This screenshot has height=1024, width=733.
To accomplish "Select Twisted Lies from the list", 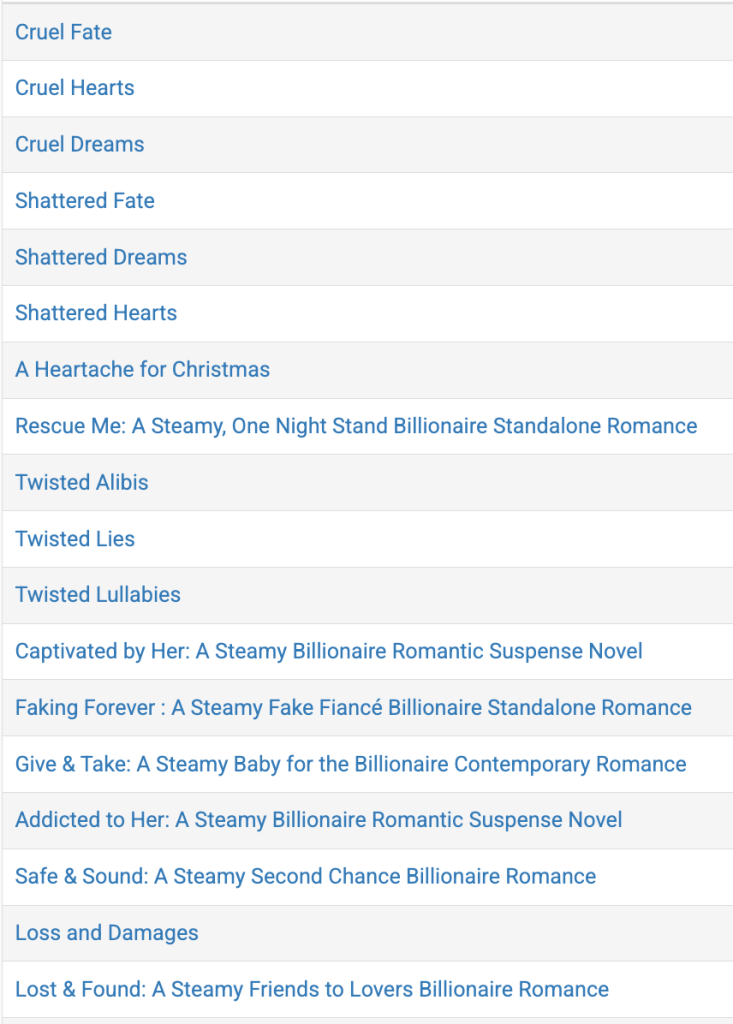I will [74, 538].
